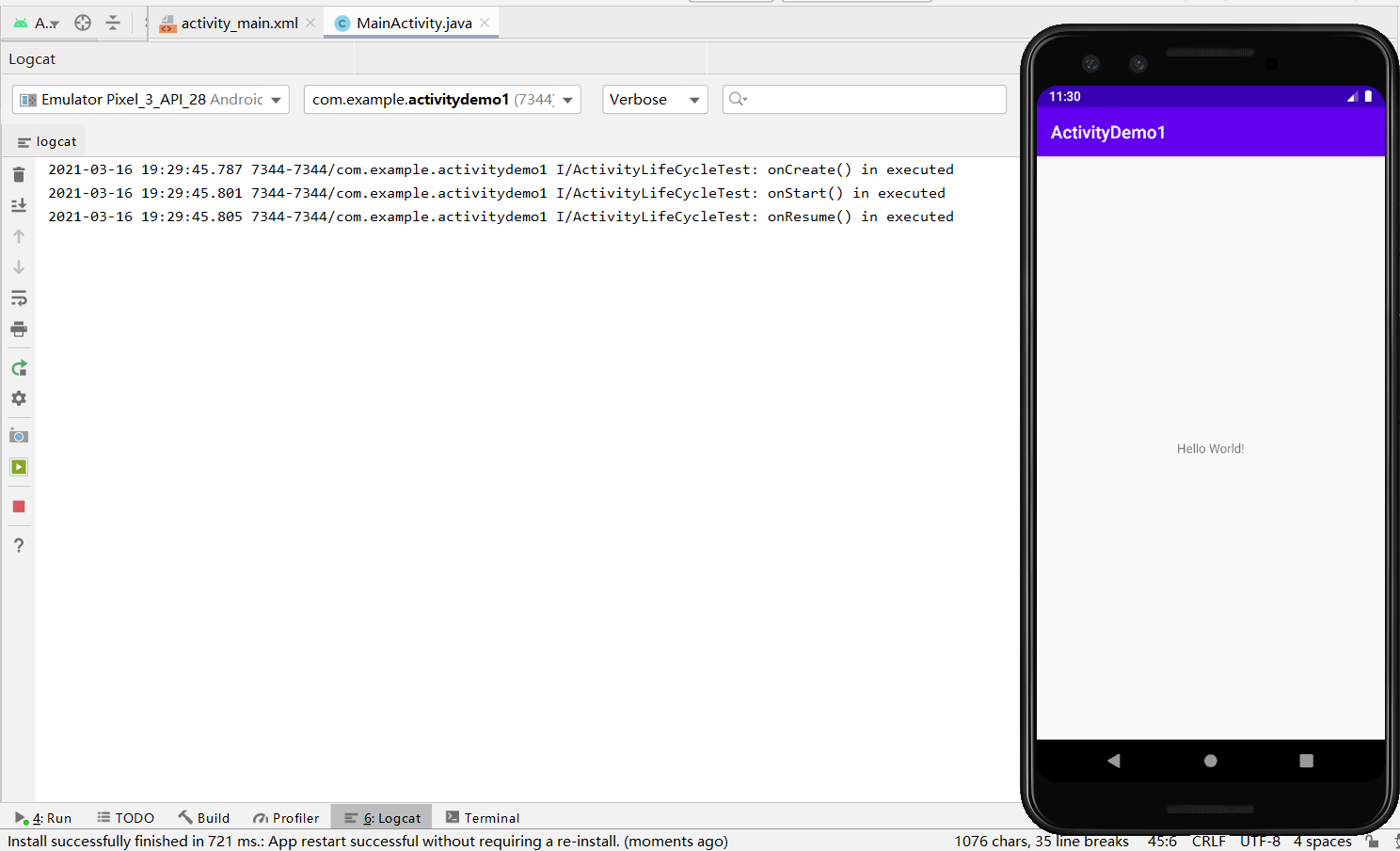The height and width of the screenshot is (851, 1400).
Task: Click the print icon in logcat sidebar
Action: 19,329
